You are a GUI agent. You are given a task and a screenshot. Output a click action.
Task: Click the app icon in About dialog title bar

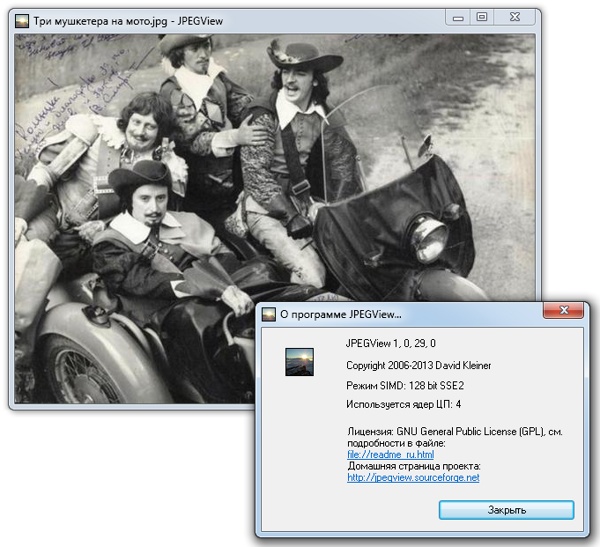point(269,314)
